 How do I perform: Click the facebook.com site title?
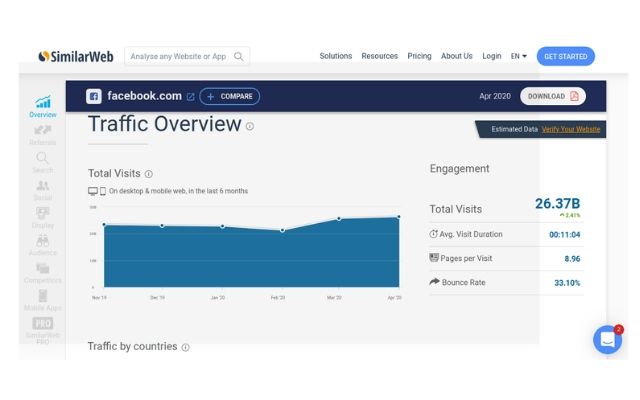pos(144,96)
